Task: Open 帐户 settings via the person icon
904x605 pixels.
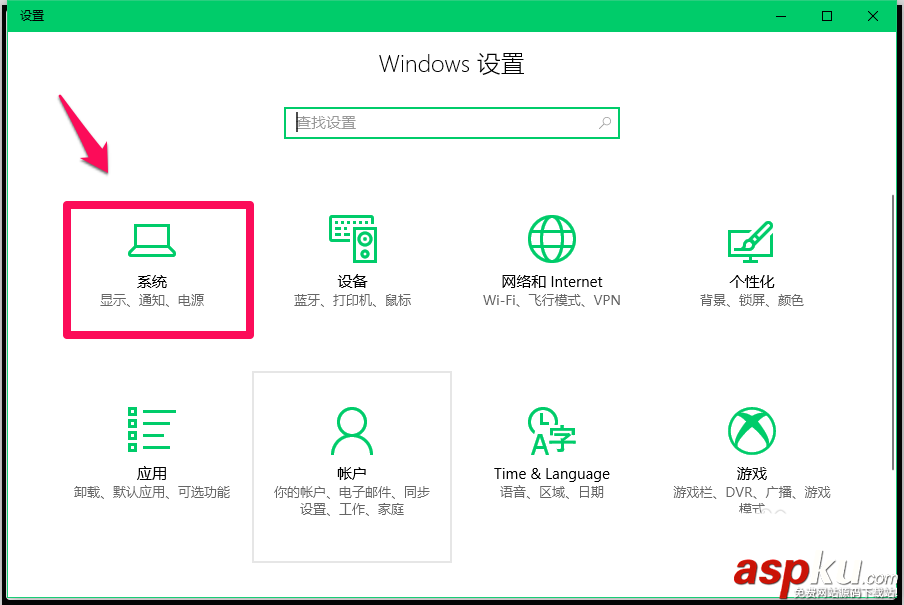Action: pyautogui.click(x=352, y=429)
